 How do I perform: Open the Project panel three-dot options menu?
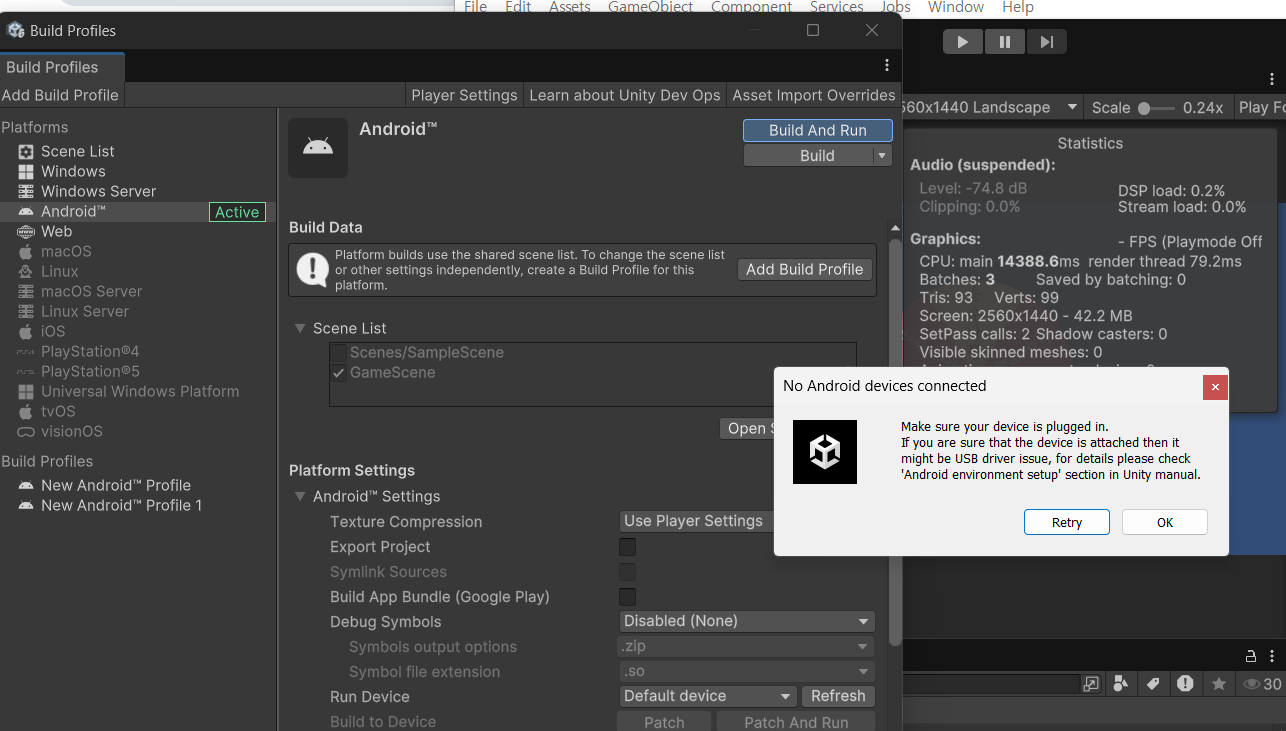coord(1273,656)
